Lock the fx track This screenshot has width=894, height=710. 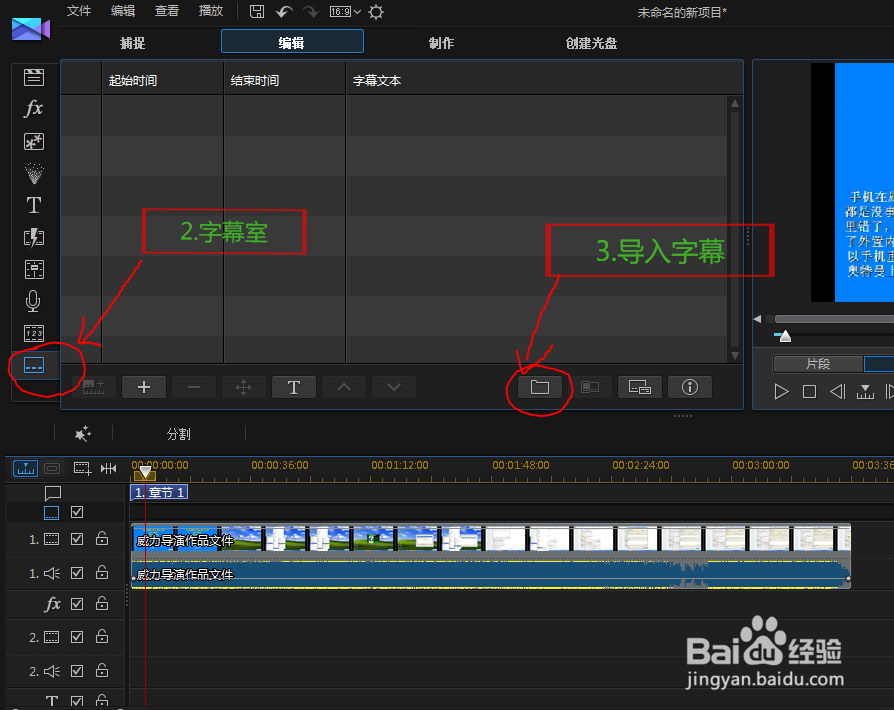102,603
